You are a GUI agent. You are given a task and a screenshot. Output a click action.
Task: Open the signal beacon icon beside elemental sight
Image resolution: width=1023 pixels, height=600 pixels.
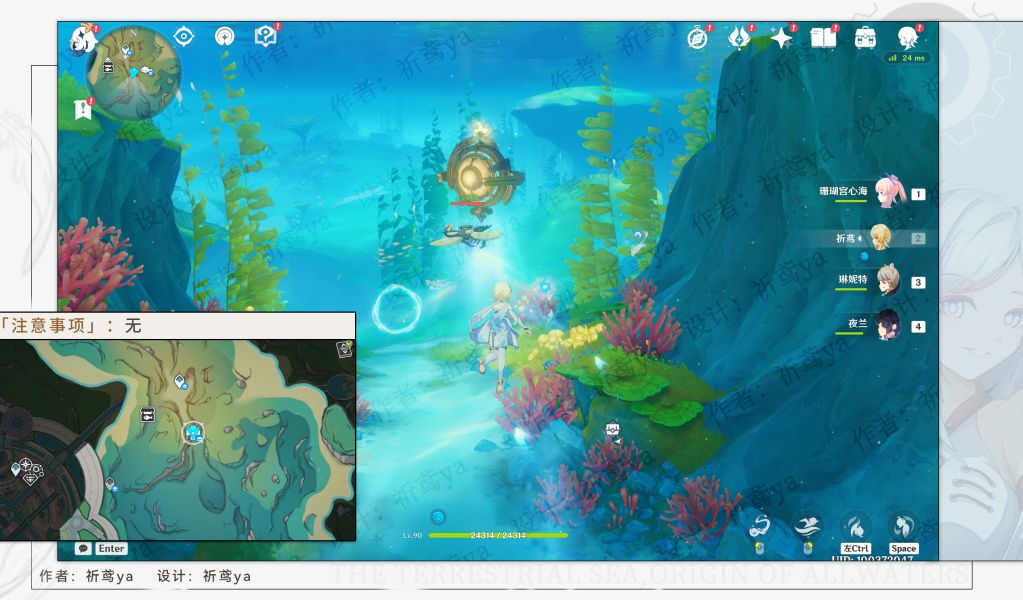click(224, 37)
